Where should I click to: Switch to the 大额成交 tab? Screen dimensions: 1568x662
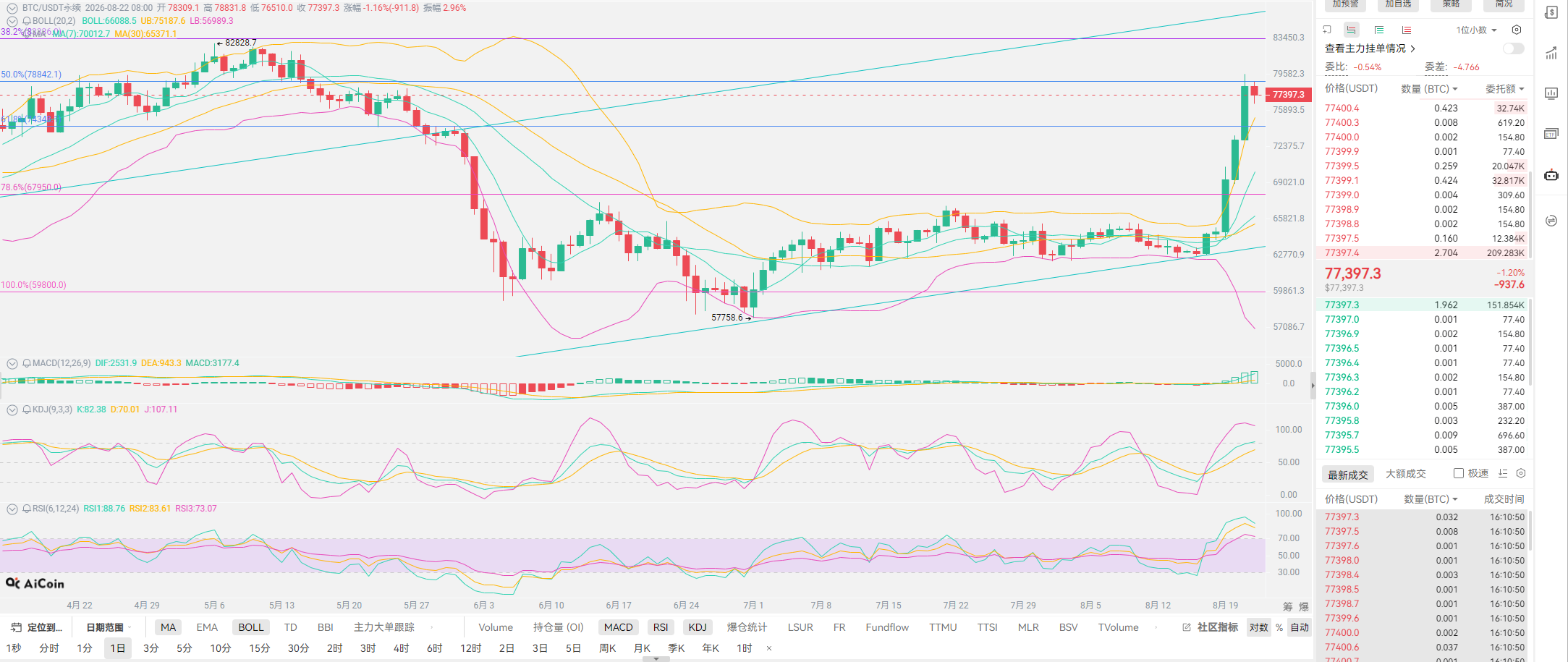[x=1405, y=474]
